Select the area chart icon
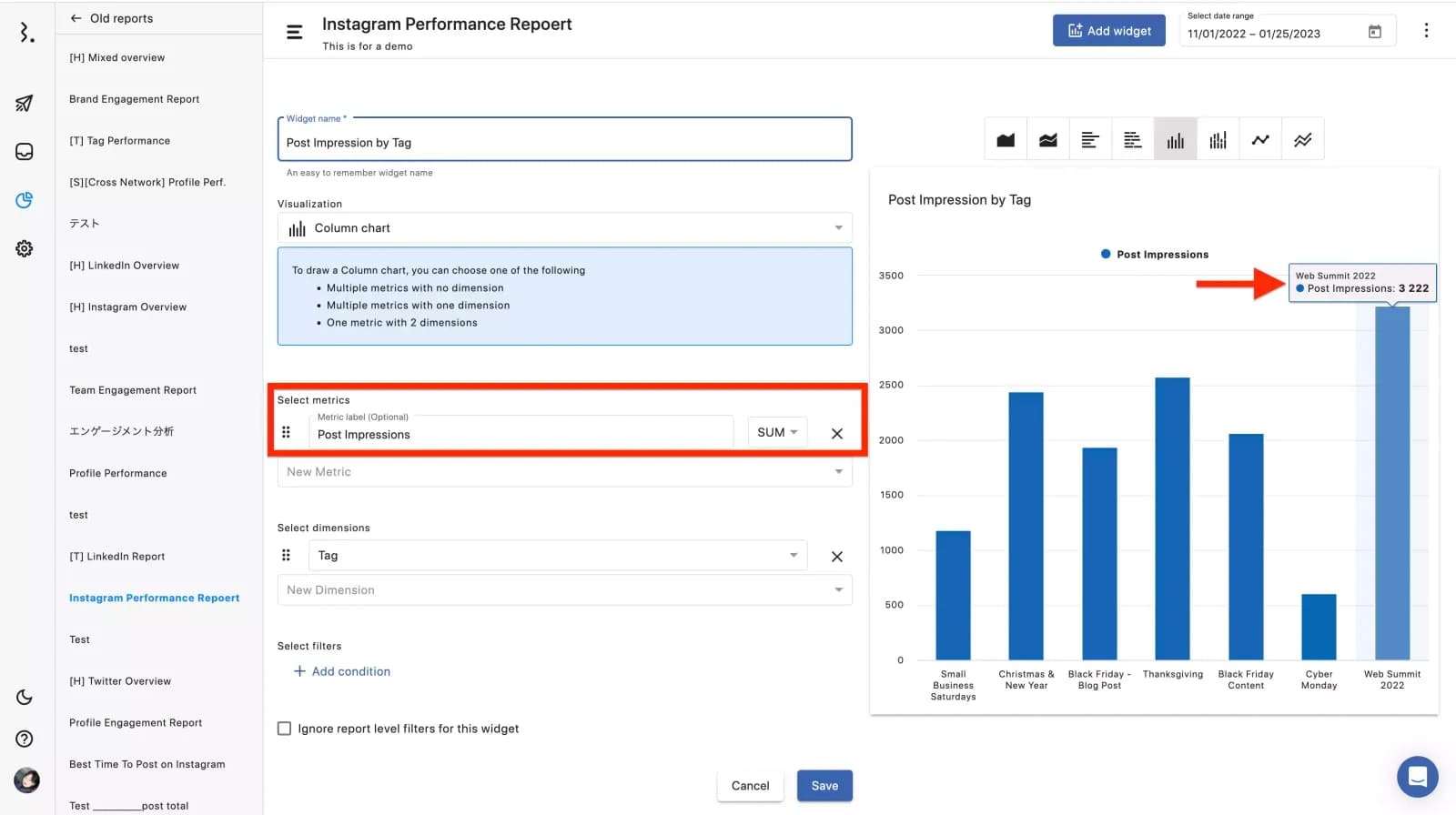Screen dimensions: 1456x815 (1006, 140)
